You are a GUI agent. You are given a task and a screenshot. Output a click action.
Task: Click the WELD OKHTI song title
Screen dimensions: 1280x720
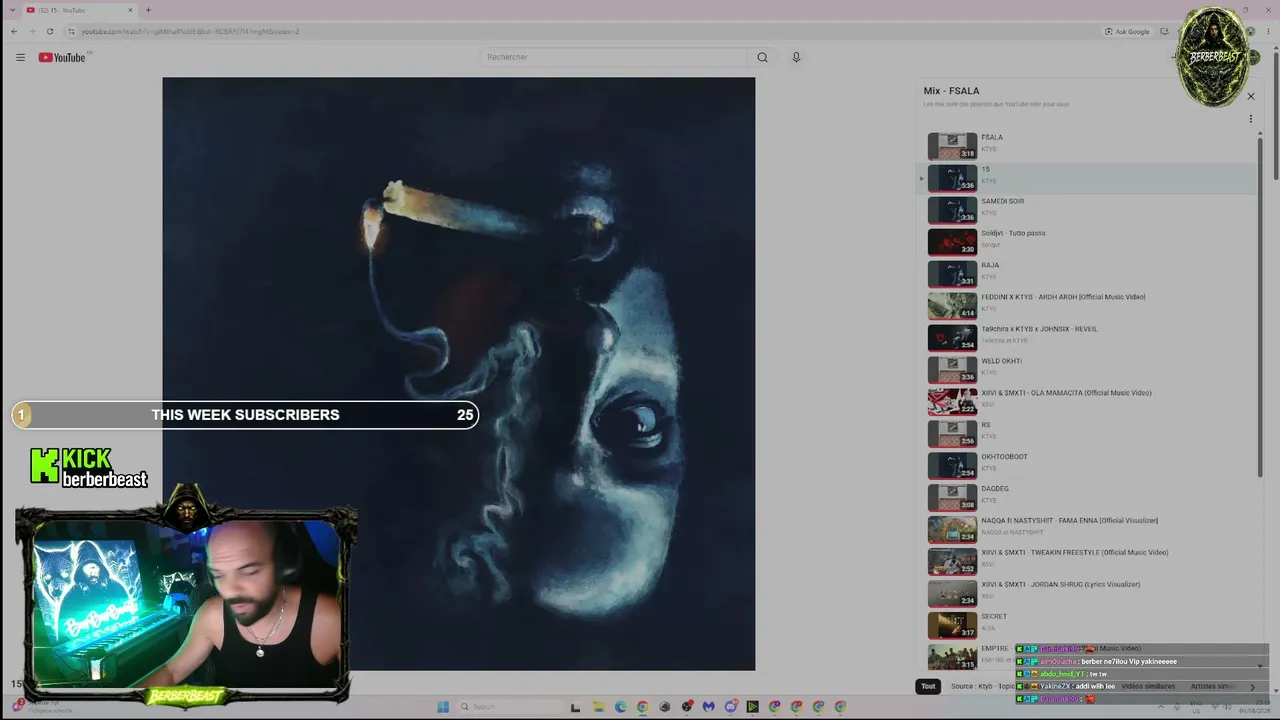1001,361
